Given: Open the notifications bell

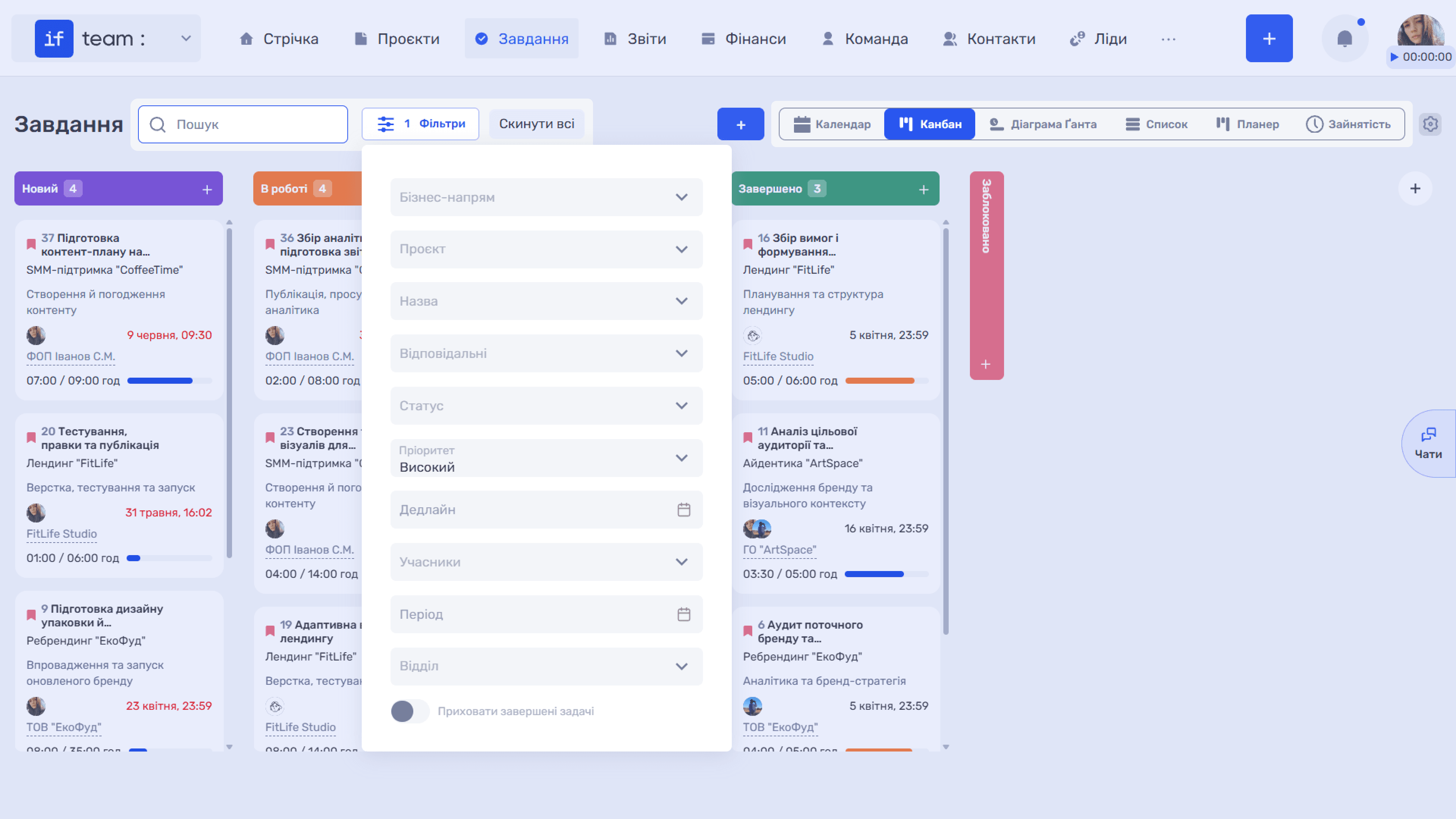Looking at the screenshot, I should pos(1345,38).
